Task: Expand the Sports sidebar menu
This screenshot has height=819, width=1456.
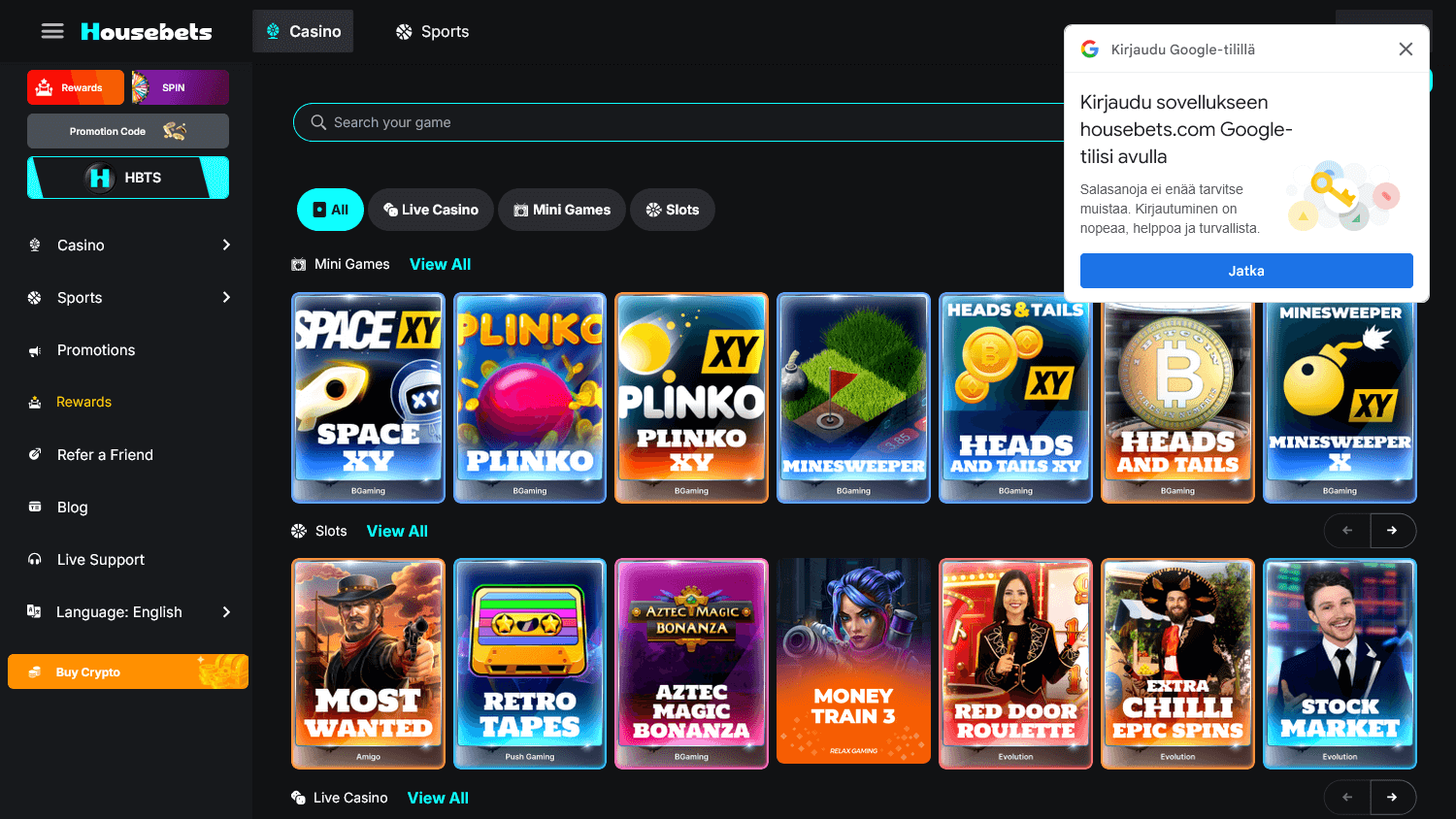Action: (78, 297)
